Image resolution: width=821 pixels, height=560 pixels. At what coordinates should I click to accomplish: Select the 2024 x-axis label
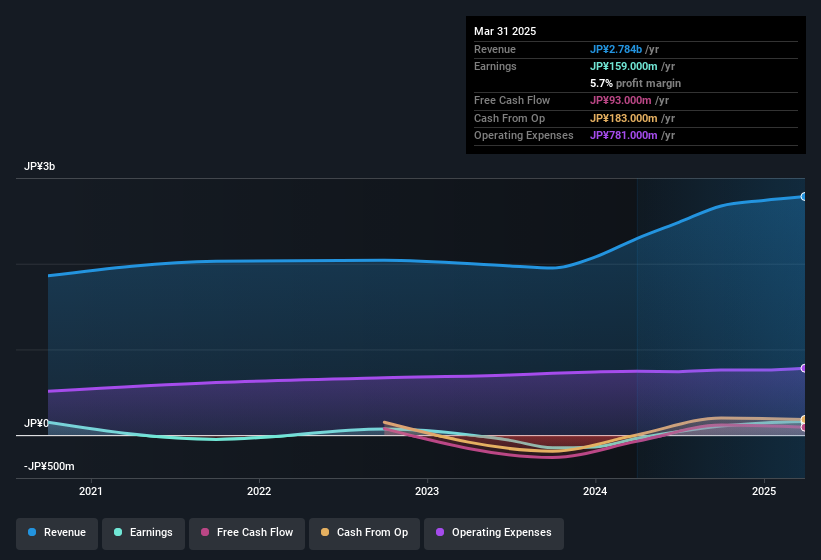pos(595,491)
